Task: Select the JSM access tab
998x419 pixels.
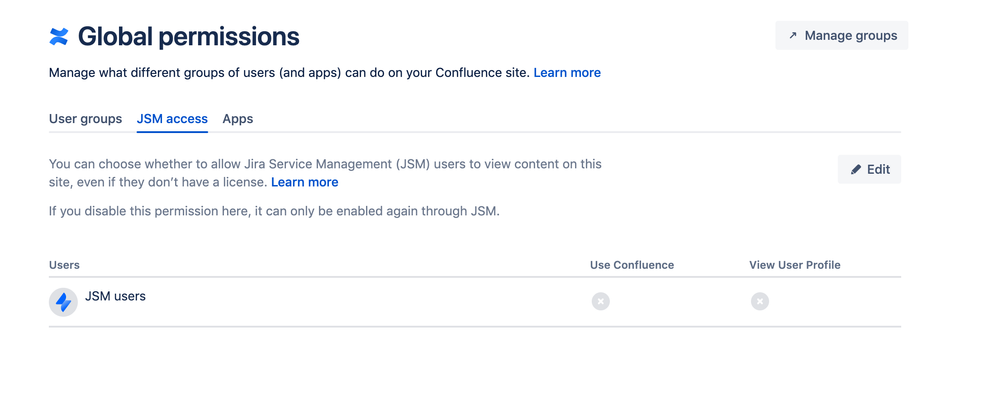Action: (x=172, y=119)
